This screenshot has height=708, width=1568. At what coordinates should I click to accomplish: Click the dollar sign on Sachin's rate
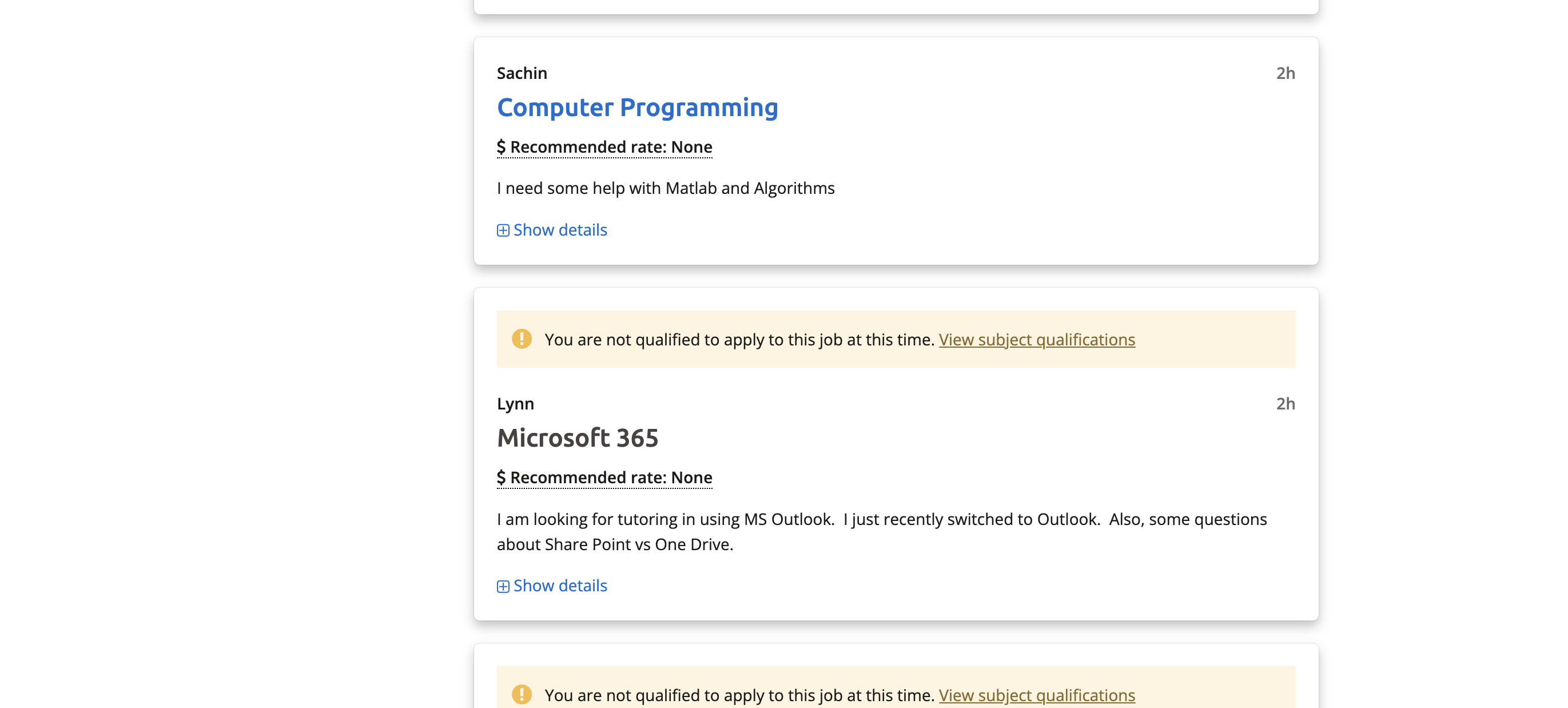pyautogui.click(x=501, y=148)
